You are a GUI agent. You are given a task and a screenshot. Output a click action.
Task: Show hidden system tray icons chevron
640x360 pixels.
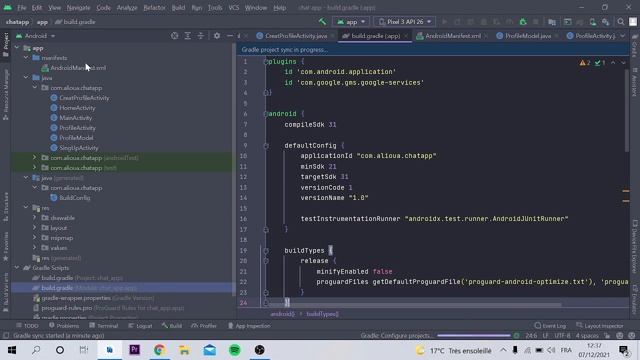click(503, 350)
